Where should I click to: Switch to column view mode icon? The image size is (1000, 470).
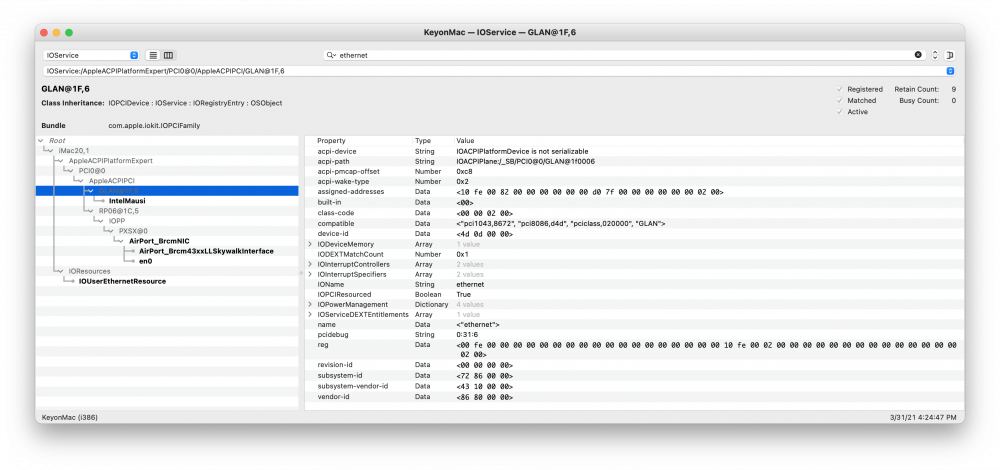(168, 55)
